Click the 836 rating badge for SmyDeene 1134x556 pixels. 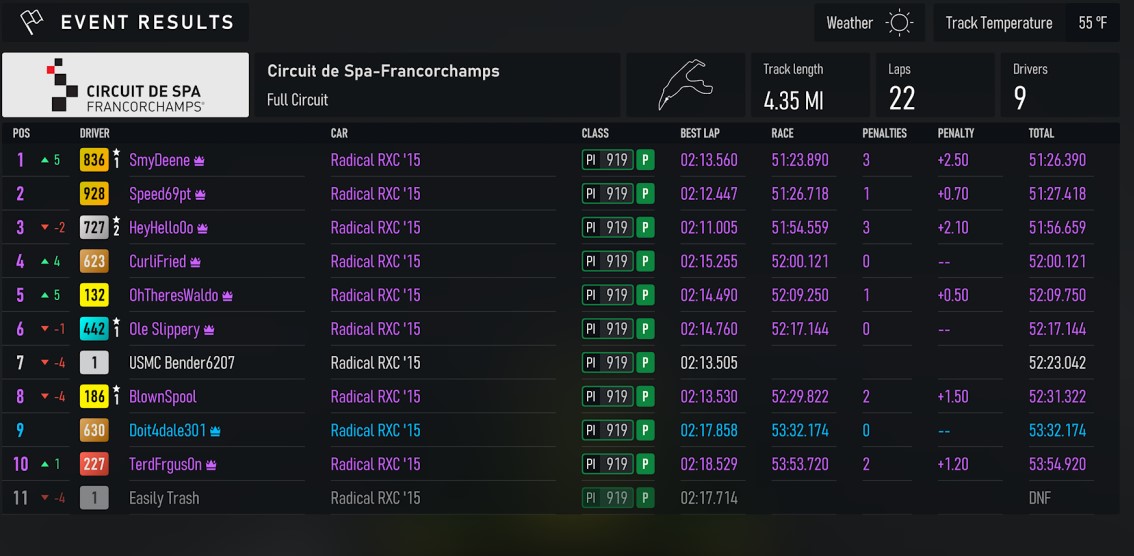tap(94, 160)
